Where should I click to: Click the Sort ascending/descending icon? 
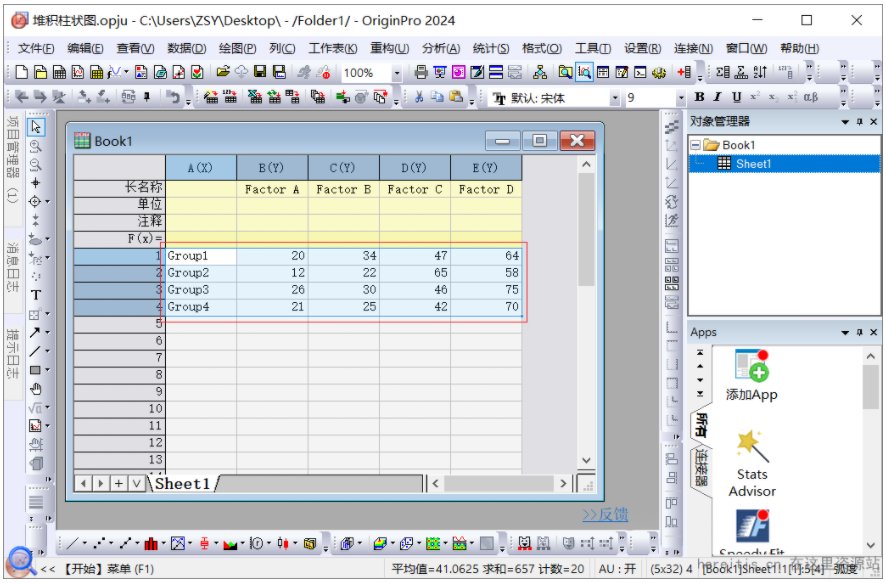point(760,72)
